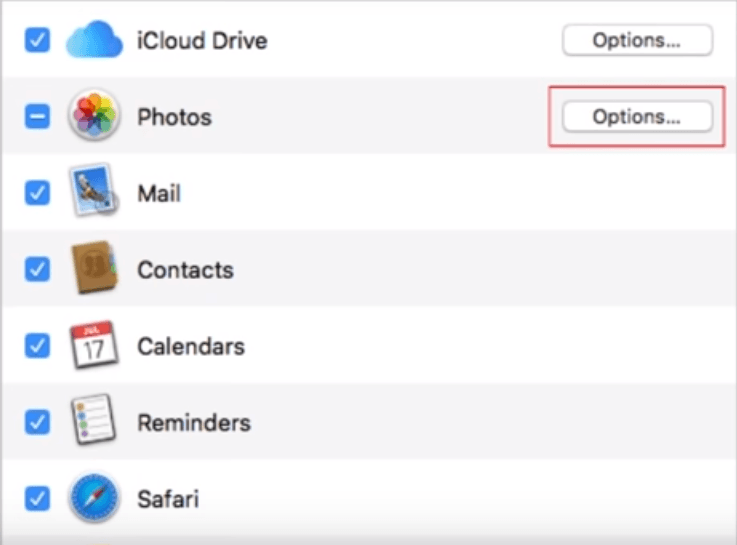Select the Mail row label

(x=159, y=193)
